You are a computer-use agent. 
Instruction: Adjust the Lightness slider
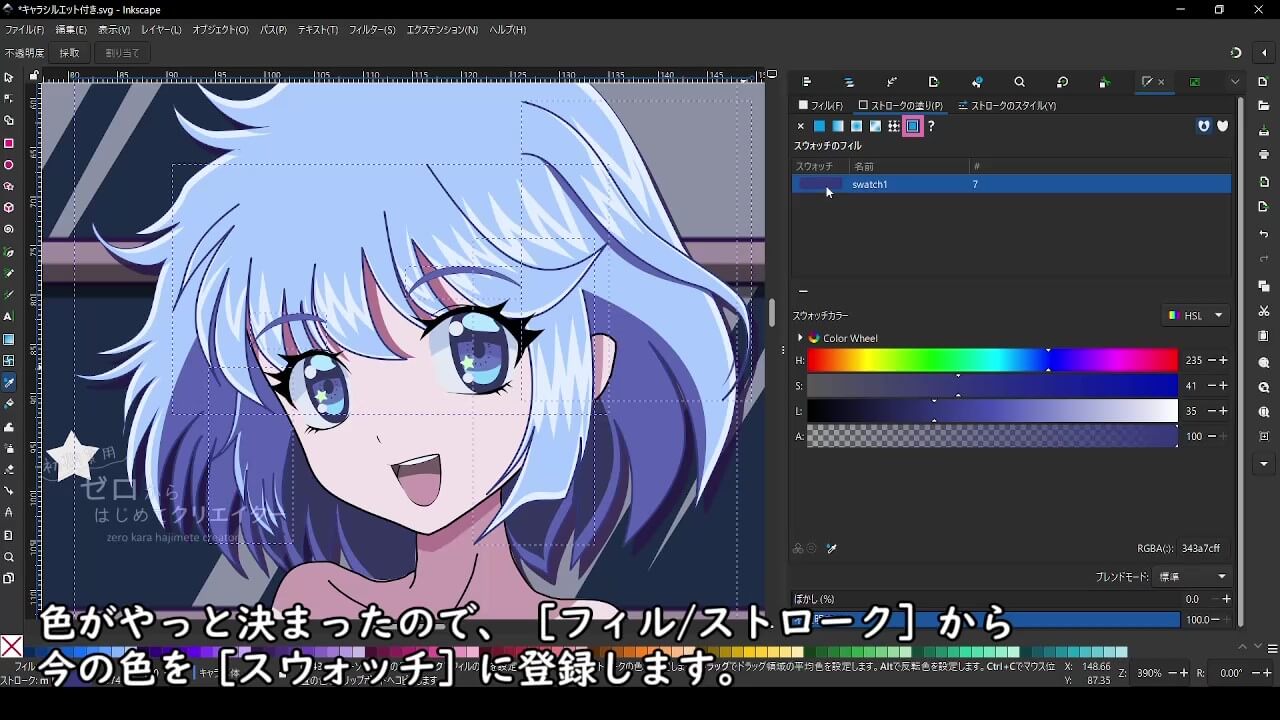[992, 411]
